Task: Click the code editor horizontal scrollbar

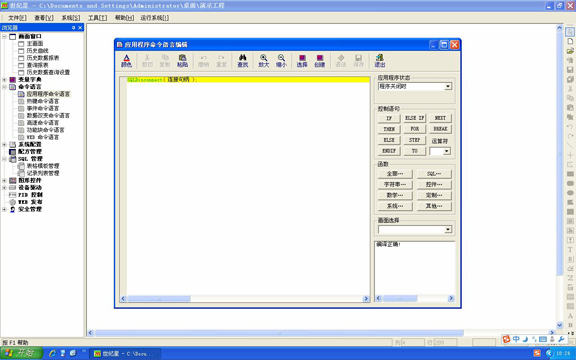Action: pyautogui.click(x=244, y=299)
